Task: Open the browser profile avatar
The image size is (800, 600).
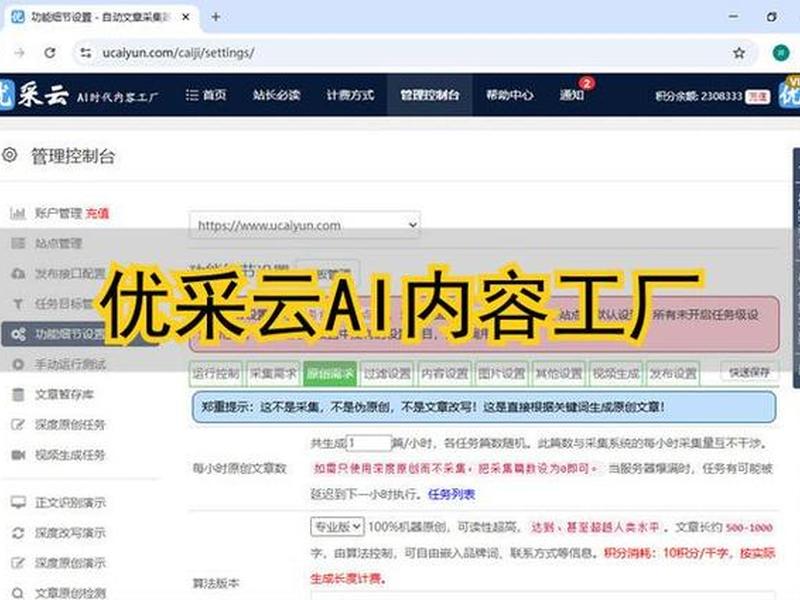Action: coord(781,53)
